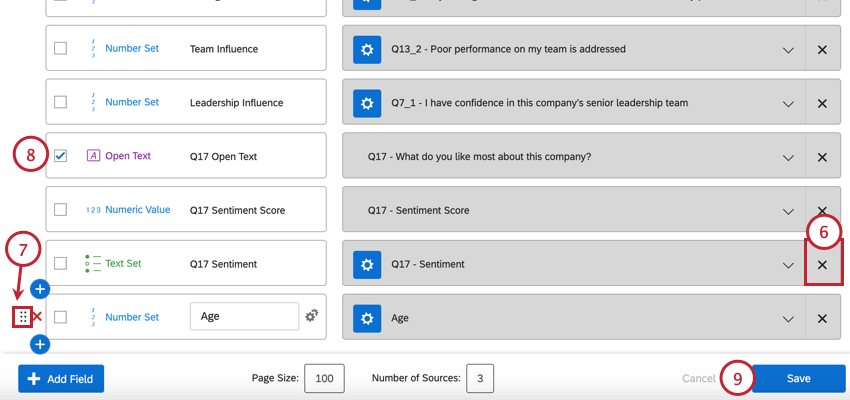Screen dimensions: 850x400
Task: Insert a field above the Age row
Action: [40, 290]
